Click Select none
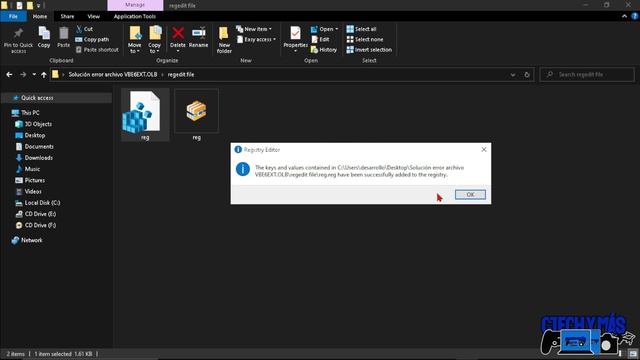The height and width of the screenshot is (360, 640). [x=364, y=40]
